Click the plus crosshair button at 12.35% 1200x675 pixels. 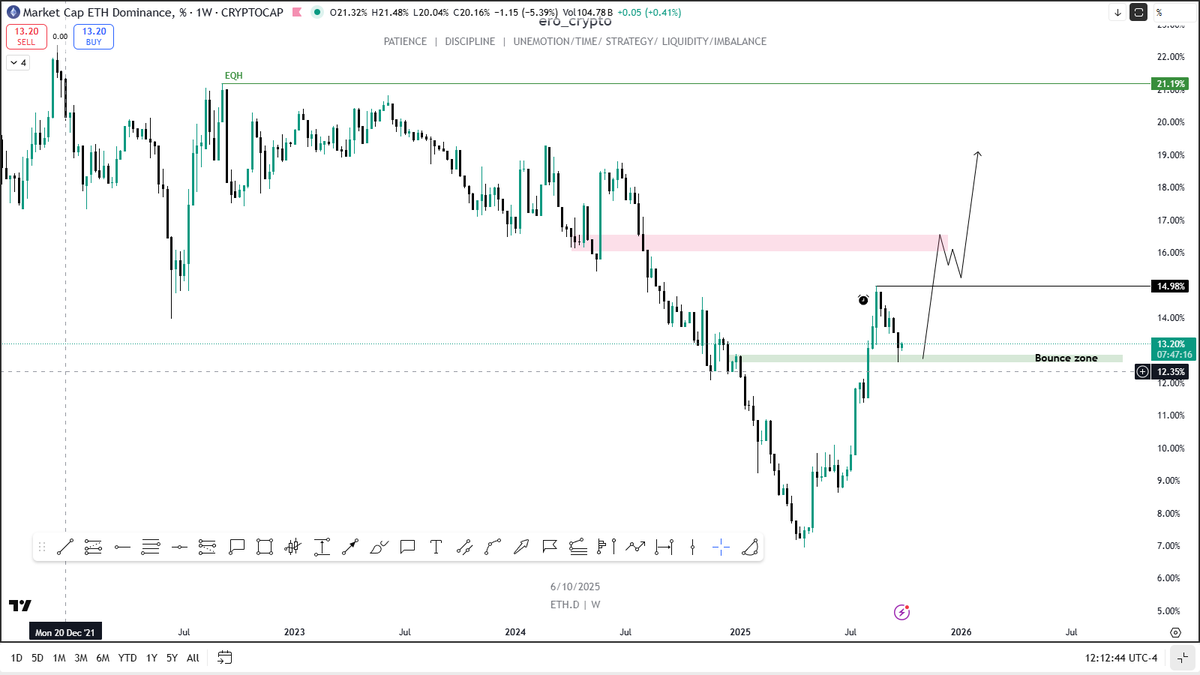pos(1143,372)
